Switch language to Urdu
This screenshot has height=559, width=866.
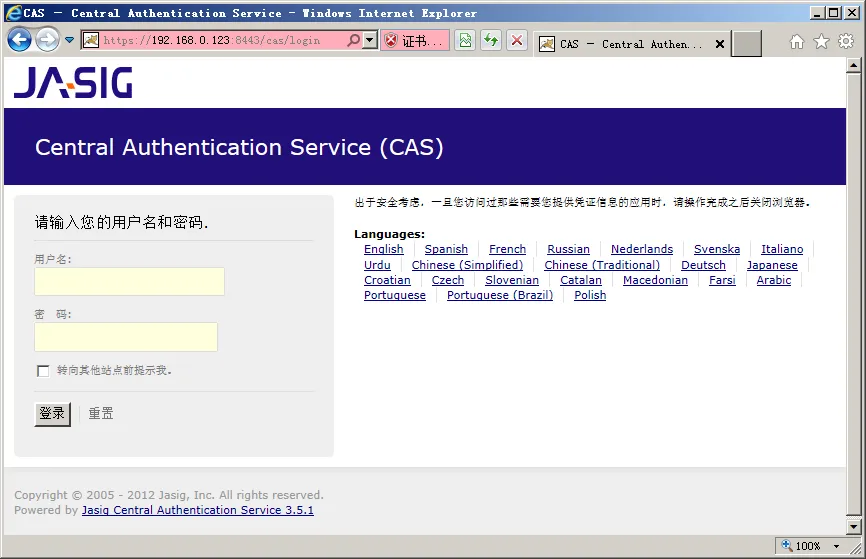pos(377,265)
